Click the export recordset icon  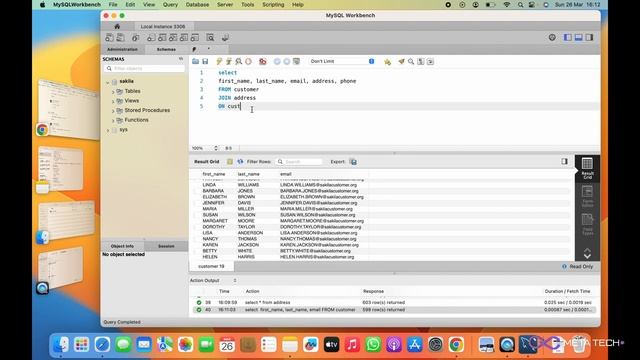click(x=353, y=162)
